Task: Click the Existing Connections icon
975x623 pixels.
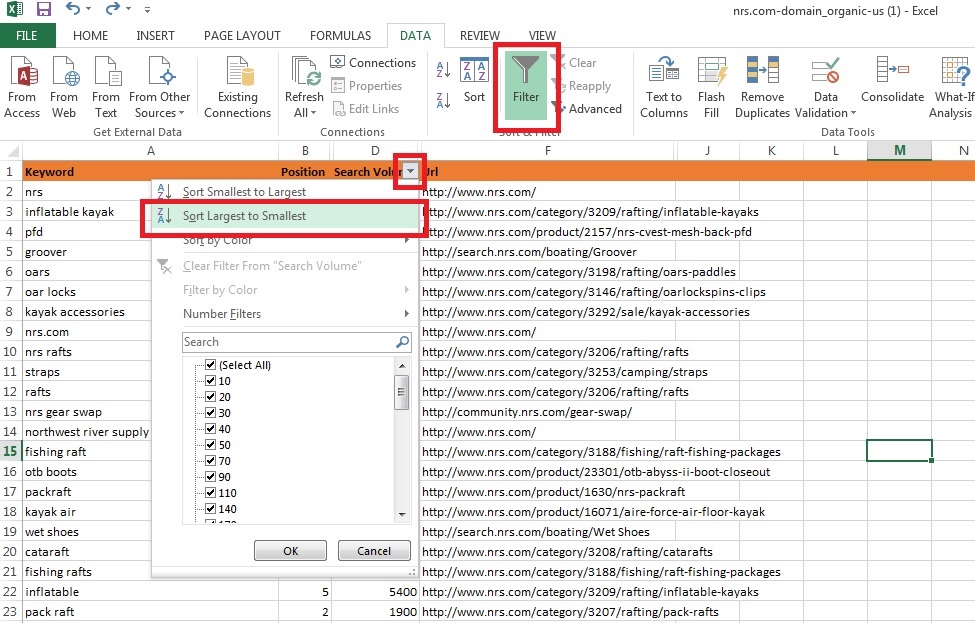Action: 238,72
